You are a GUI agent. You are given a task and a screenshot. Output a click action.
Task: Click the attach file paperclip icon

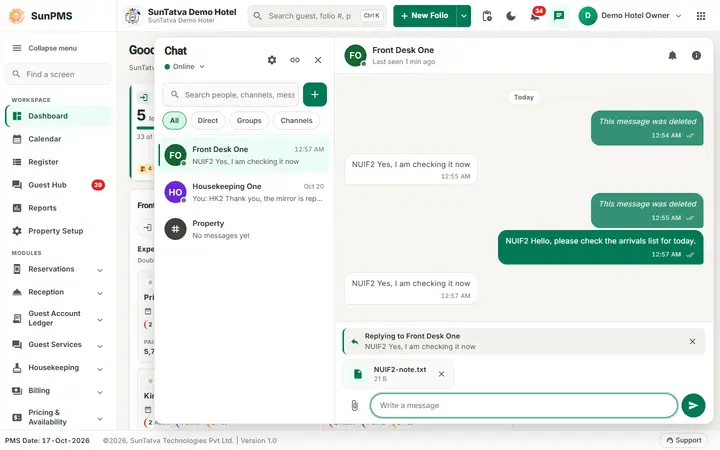[x=354, y=405]
